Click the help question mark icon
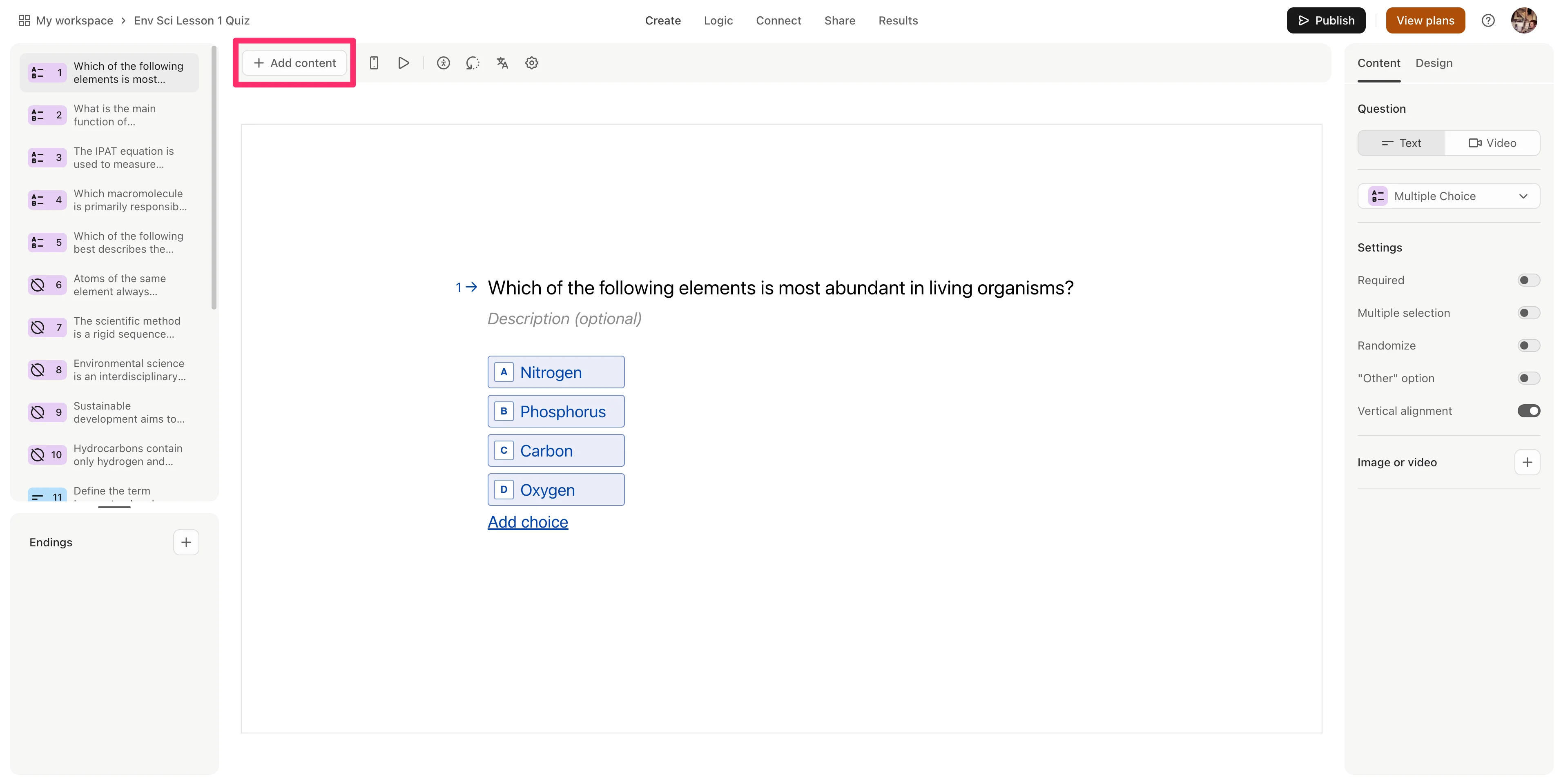This screenshot has width=1561, height=784. tap(1487, 20)
